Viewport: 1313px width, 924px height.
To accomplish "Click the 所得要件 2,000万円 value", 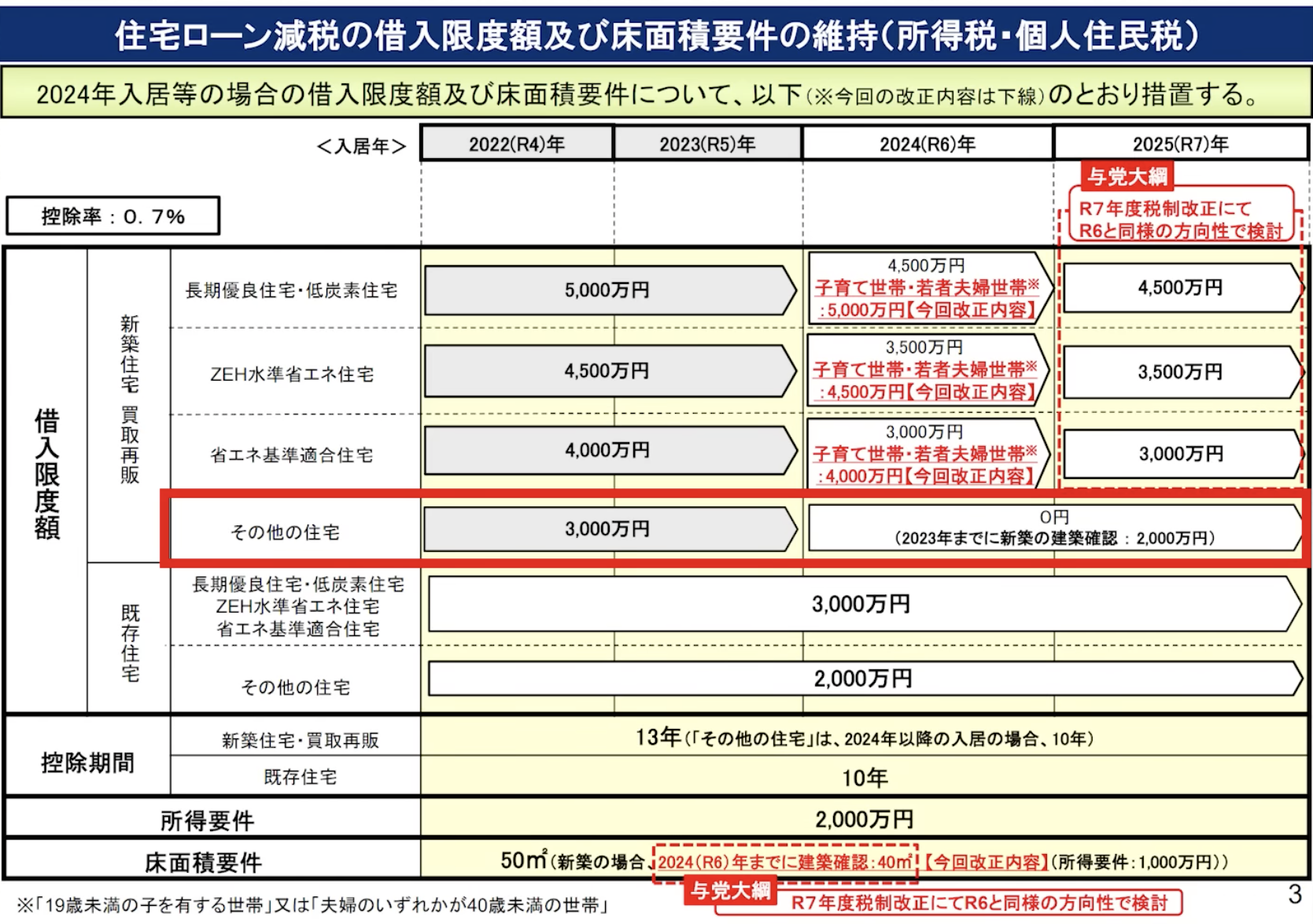I will coord(864,819).
